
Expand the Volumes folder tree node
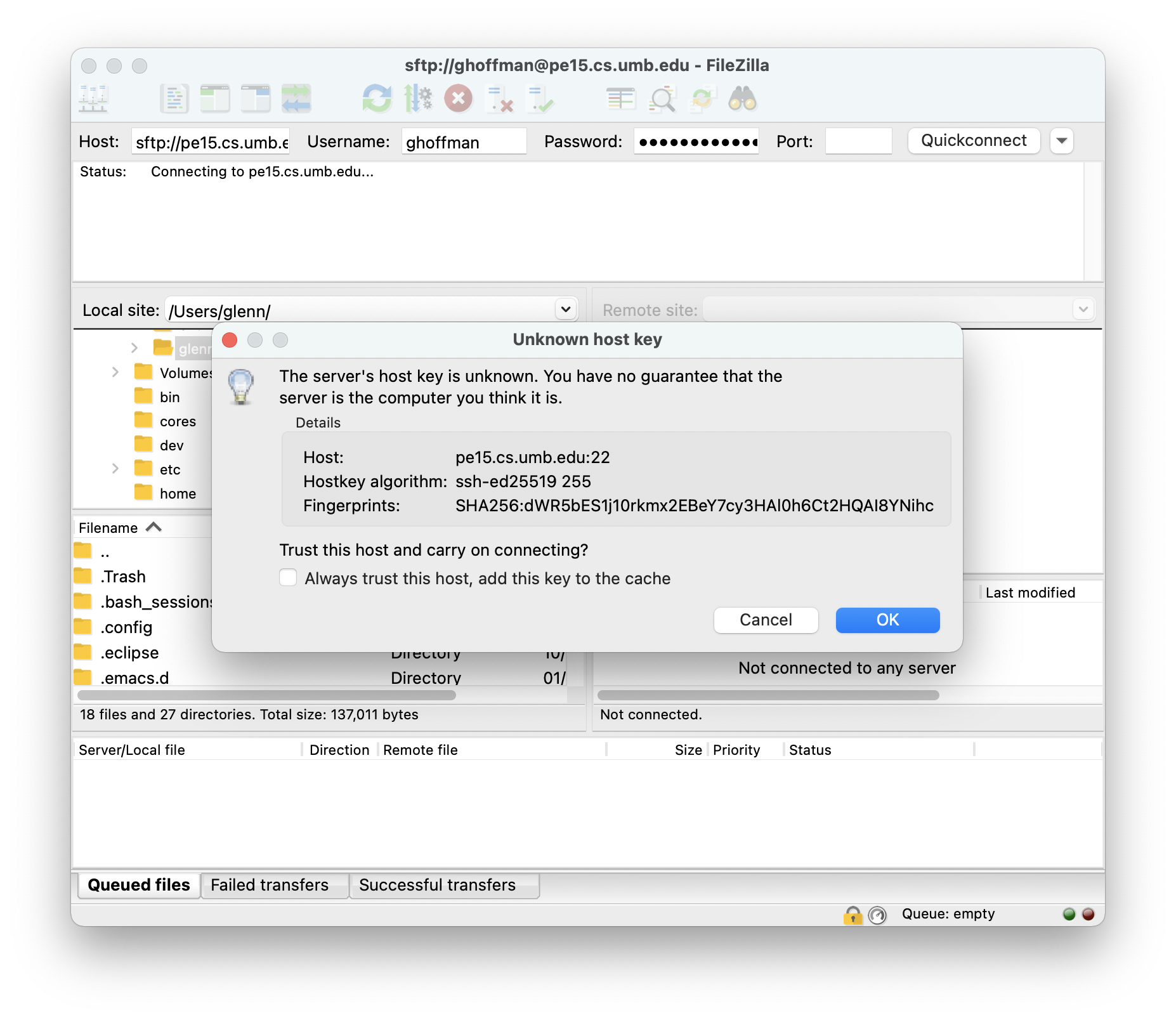[115, 372]
